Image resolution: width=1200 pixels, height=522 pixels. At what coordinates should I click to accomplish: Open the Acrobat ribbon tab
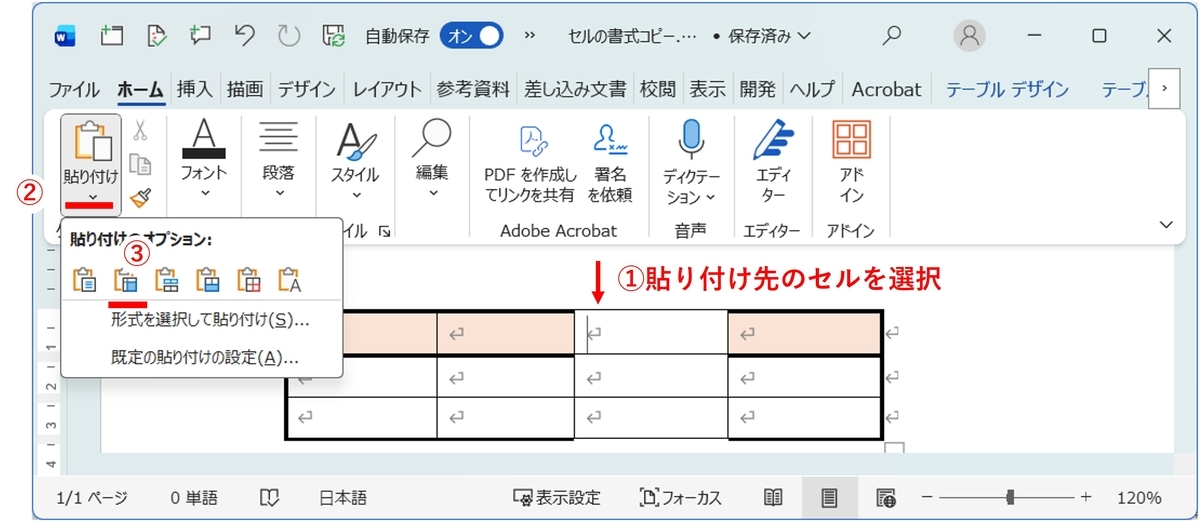(x=886, y=89)
